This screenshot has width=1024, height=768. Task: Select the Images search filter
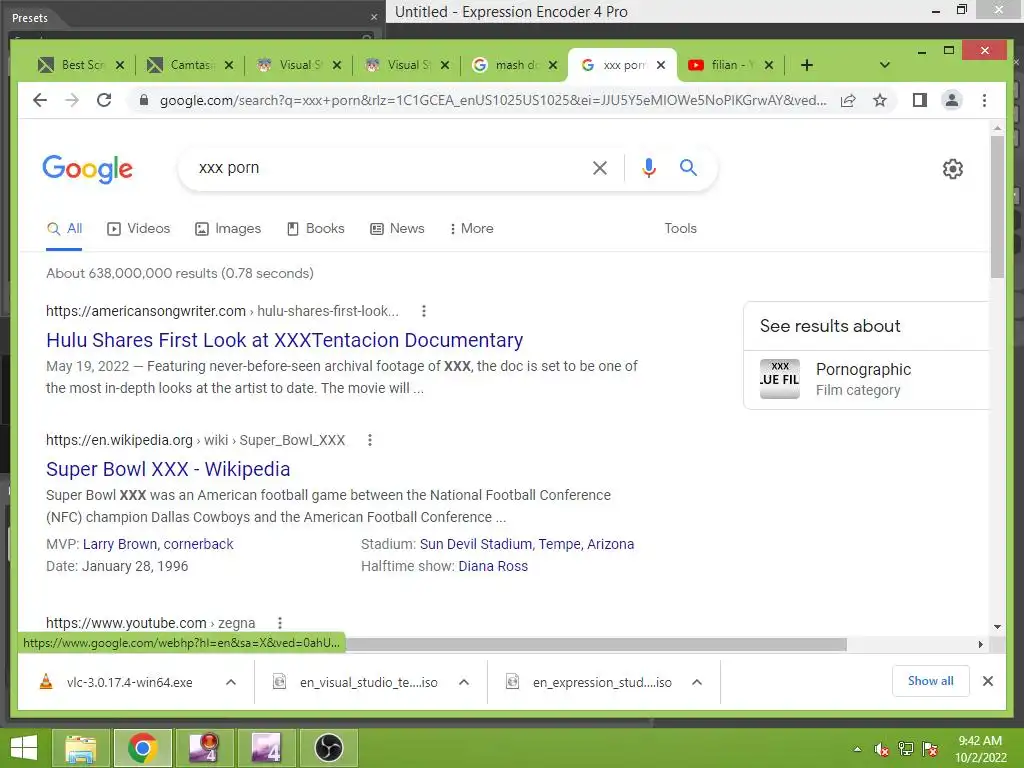(x=228, y=229)
